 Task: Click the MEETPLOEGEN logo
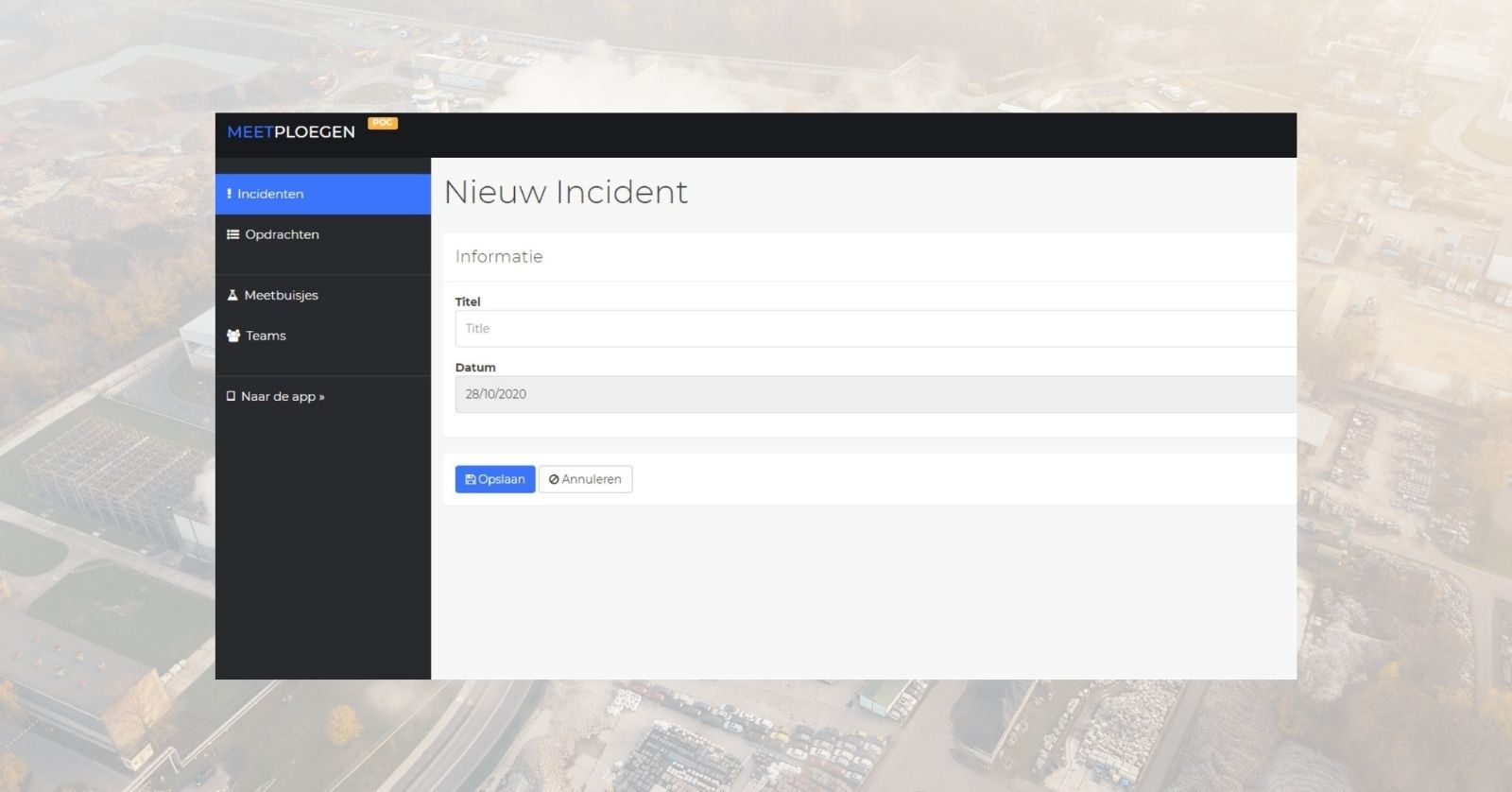coord(291,132)
